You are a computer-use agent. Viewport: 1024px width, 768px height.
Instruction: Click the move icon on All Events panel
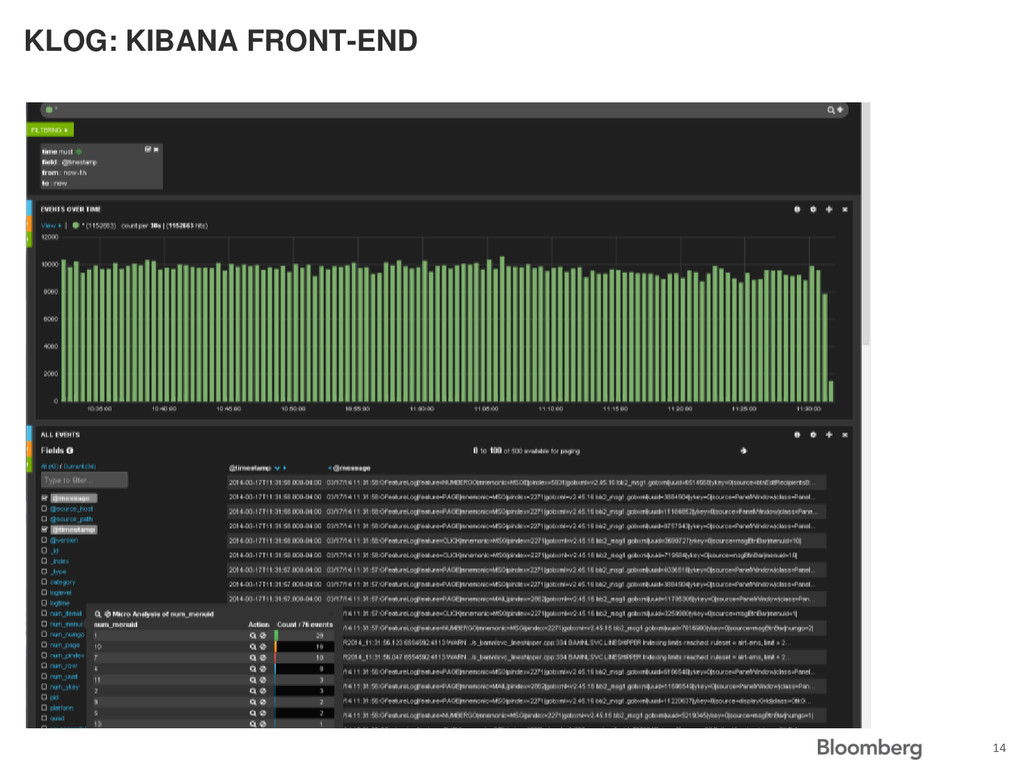[x=829, y=435]
